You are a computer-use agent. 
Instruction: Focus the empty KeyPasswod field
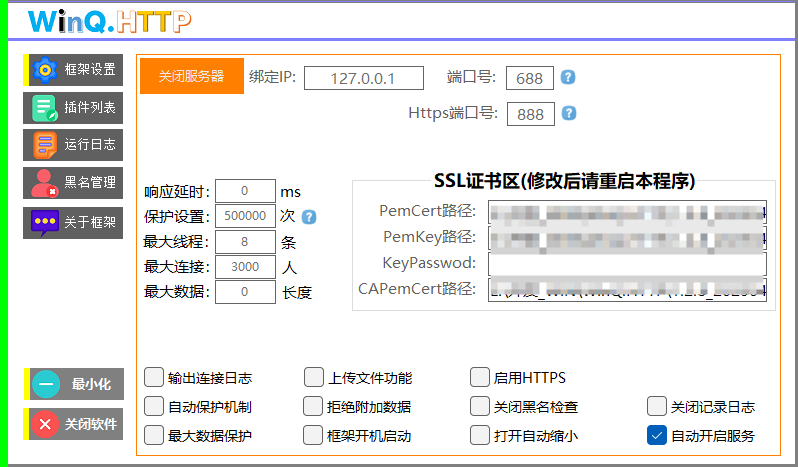(x=628, y=264)
